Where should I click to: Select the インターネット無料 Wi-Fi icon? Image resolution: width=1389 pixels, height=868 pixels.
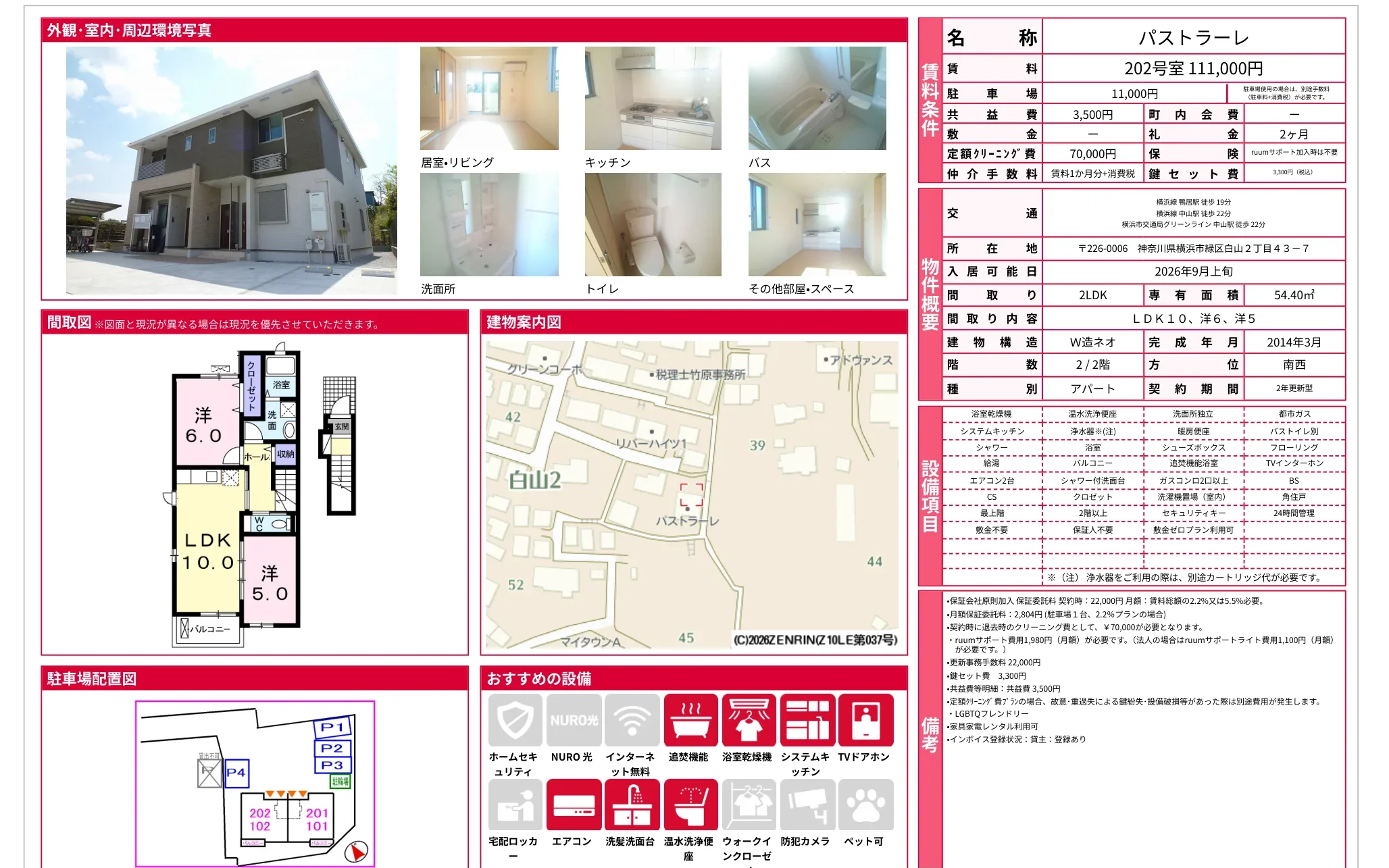click(x=632, y=720)
